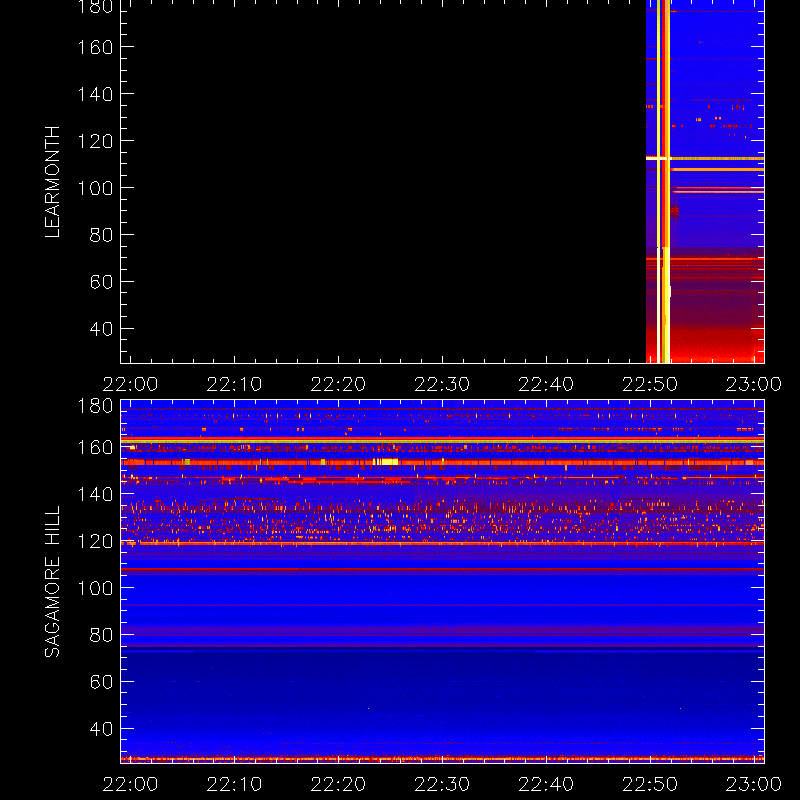Viewport: 800px width, 800px height.
Task: Select the 160 label on Learmonth axis
Action: coord(95,47)
